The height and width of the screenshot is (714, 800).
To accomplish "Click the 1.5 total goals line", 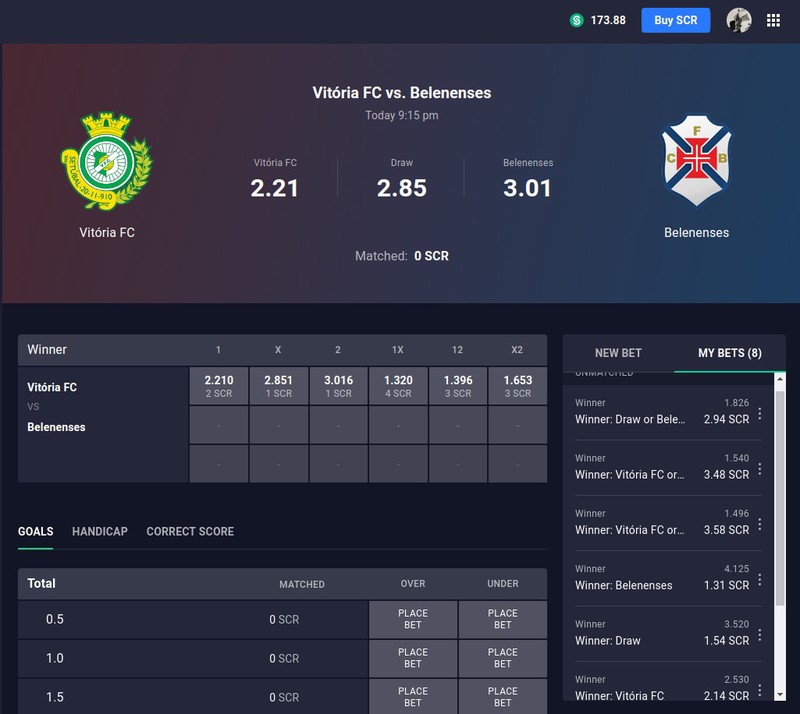I will click(x=55, y=697).
